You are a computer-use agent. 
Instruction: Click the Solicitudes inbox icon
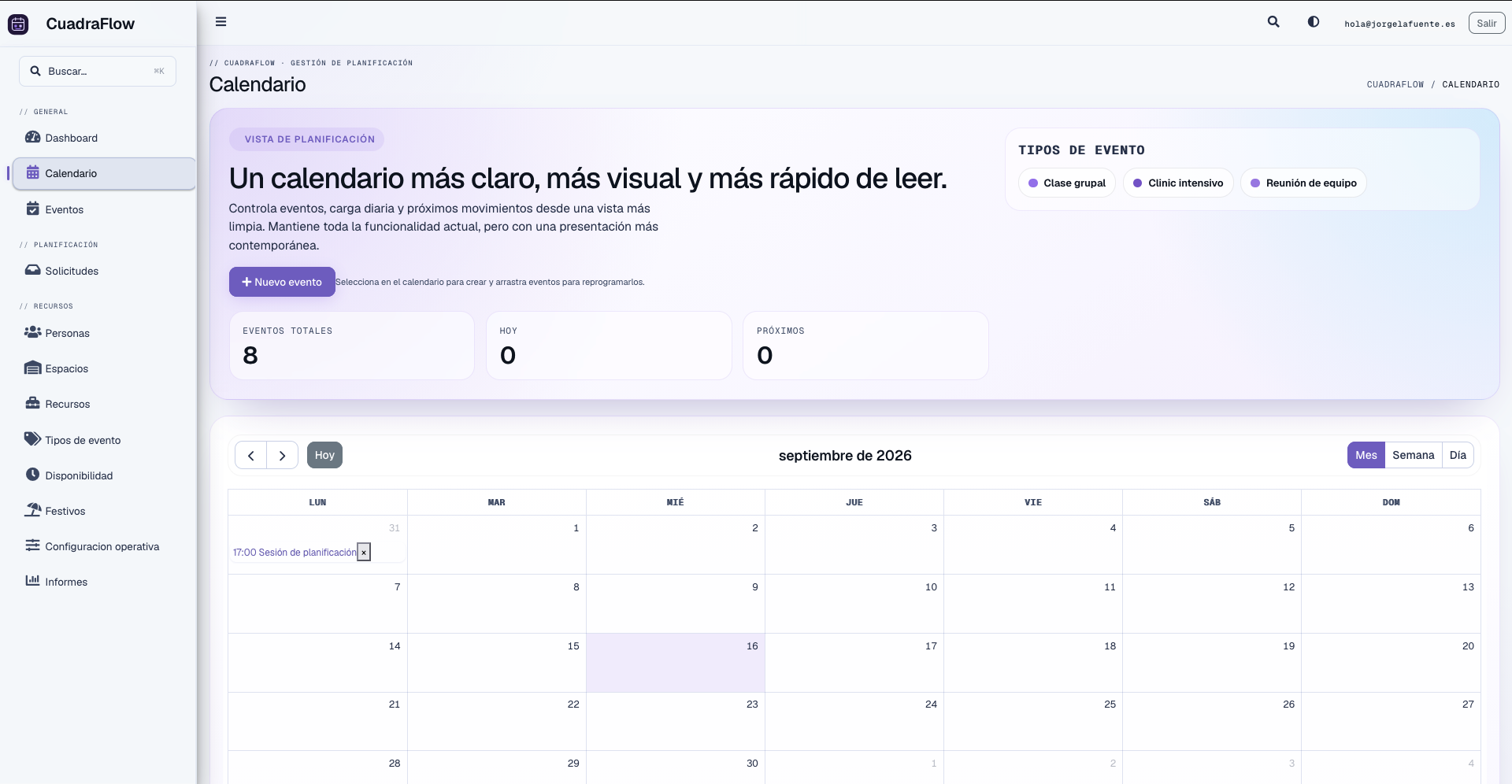32,270
